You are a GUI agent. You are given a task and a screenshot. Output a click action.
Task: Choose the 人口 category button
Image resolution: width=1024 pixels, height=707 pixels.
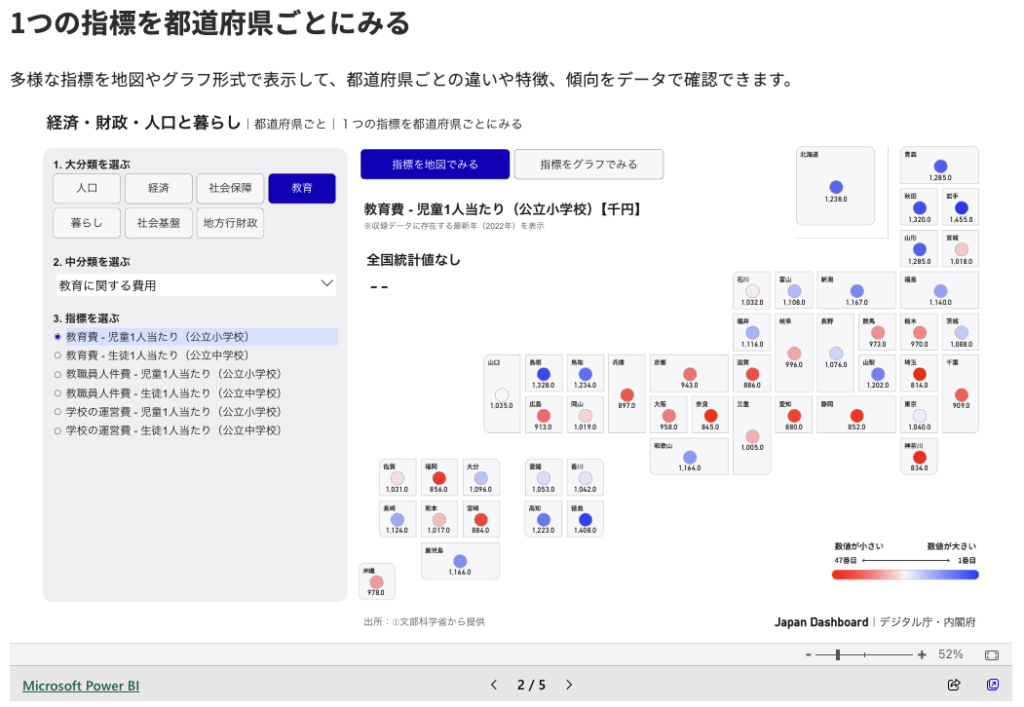[87, 188]
